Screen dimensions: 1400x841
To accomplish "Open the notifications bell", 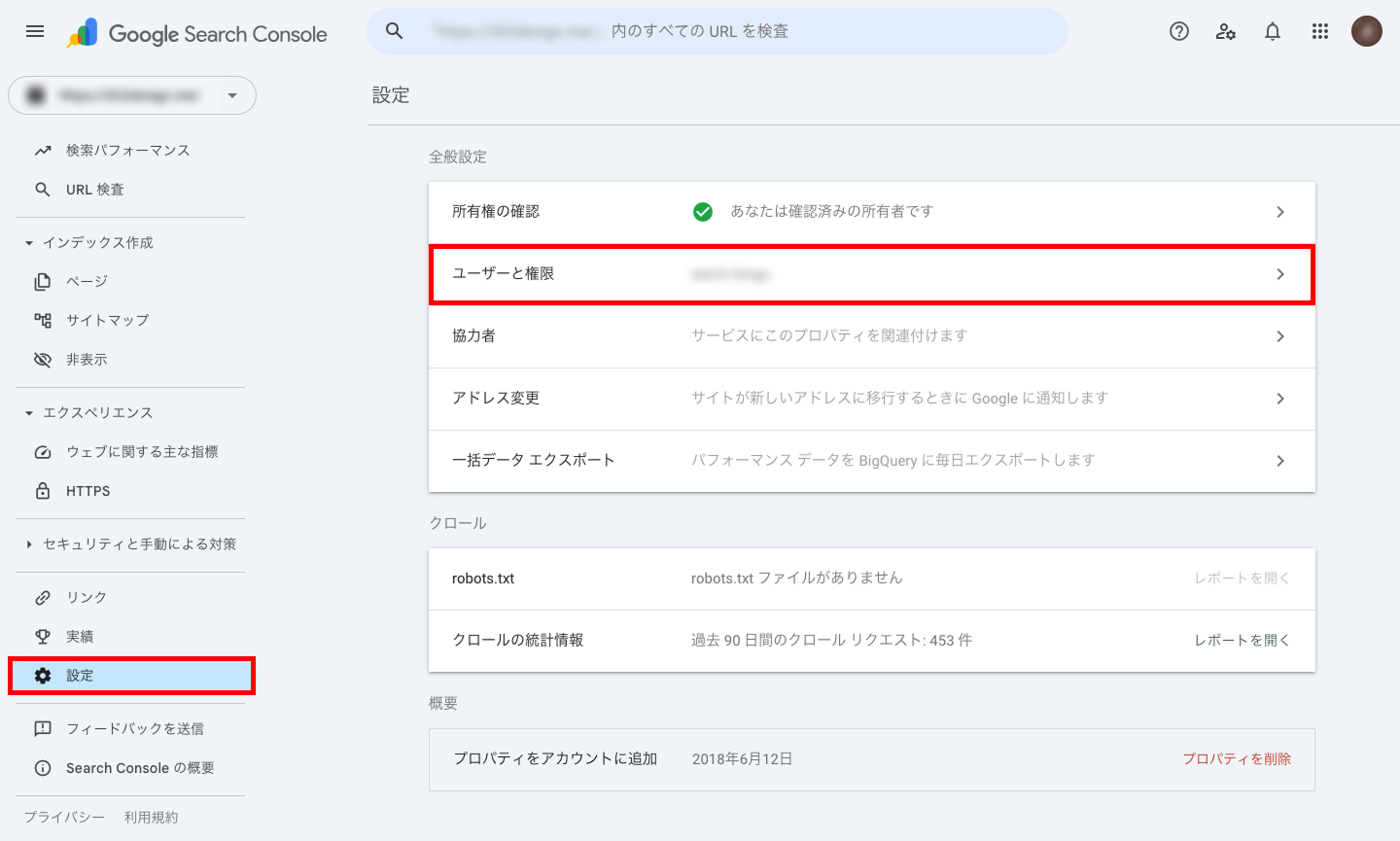I will pos(1273,31).
